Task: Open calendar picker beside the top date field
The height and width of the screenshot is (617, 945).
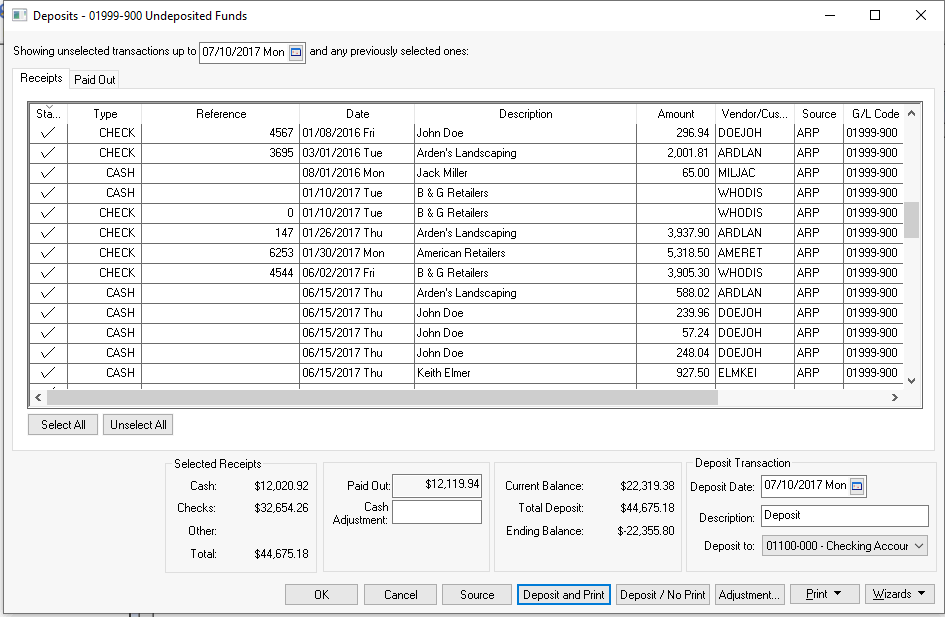Action: [296, 52]
